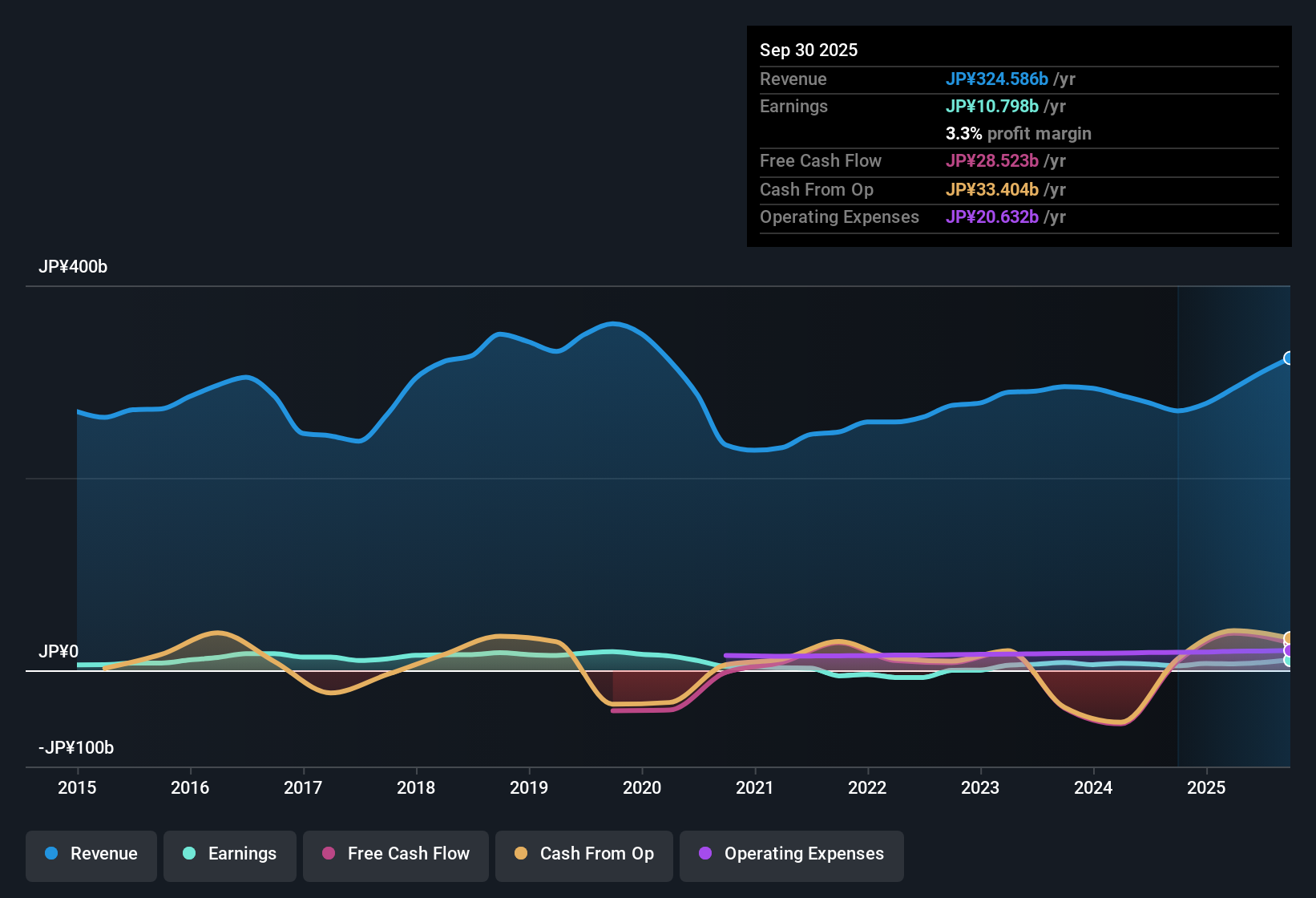Click the teal Earnings dot icon
Screen dimensions: 1316x898
tap(189, 854)
